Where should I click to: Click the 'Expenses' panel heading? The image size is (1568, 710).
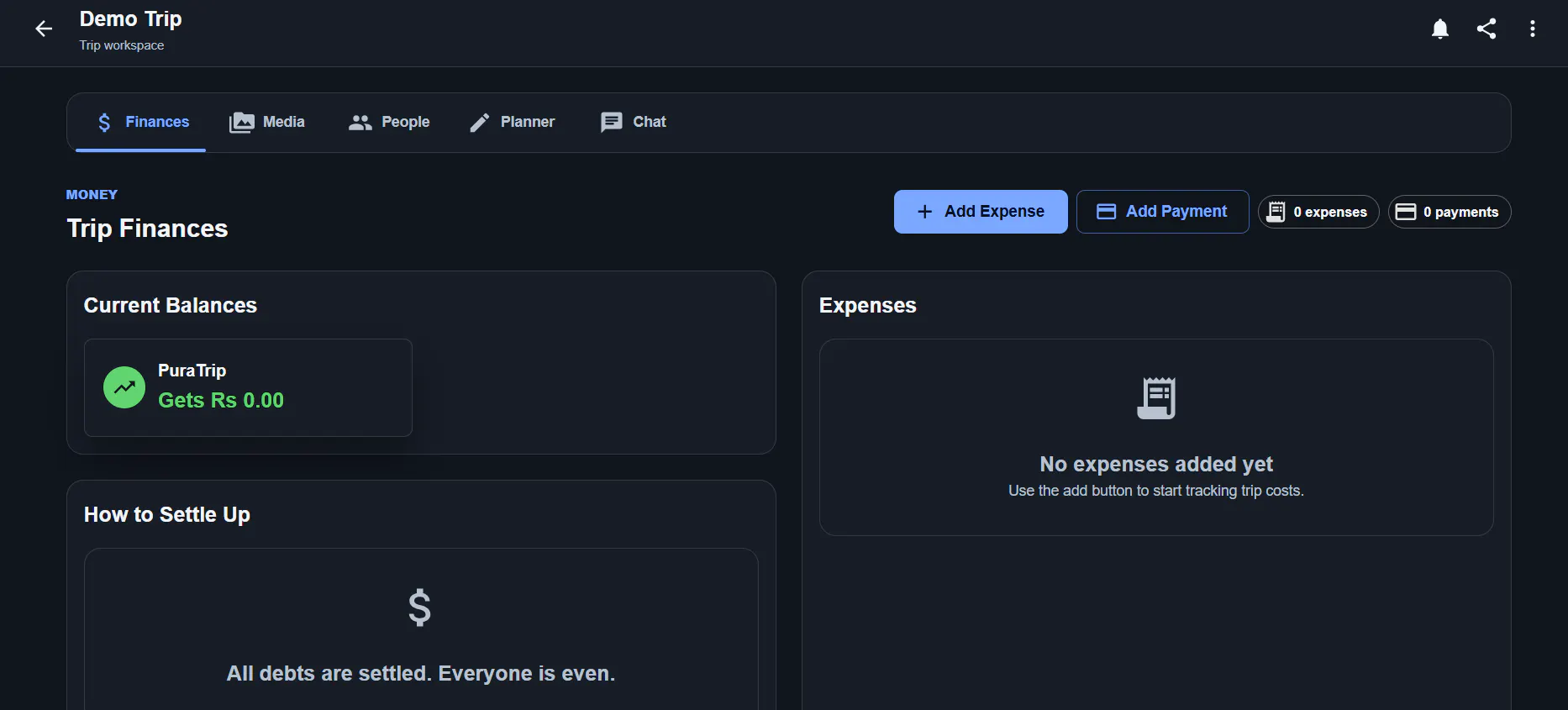tap(868, 305)
